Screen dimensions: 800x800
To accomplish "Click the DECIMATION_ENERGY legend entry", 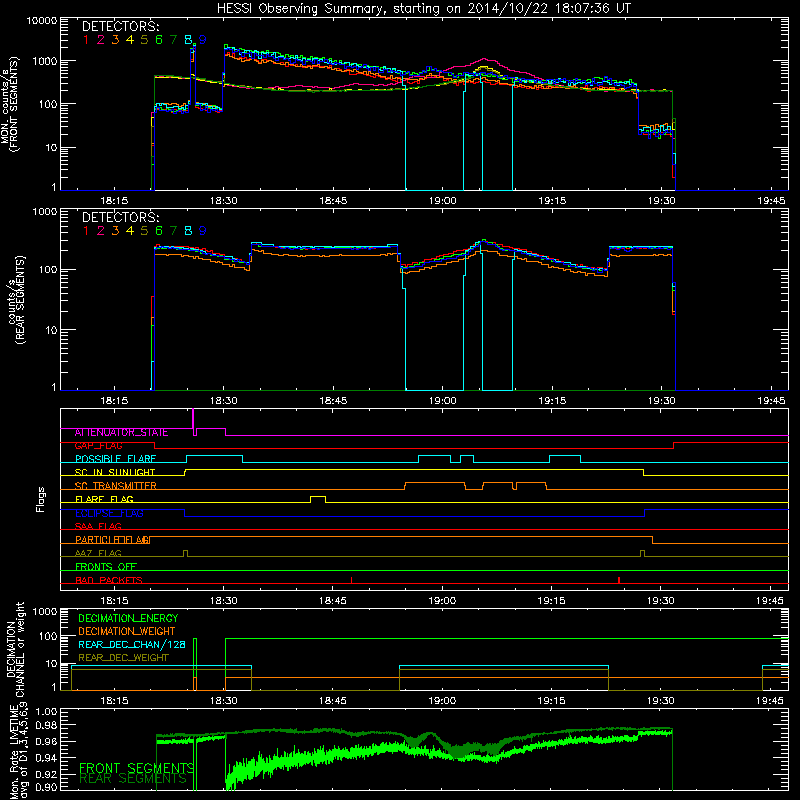I will click(128, 618).
